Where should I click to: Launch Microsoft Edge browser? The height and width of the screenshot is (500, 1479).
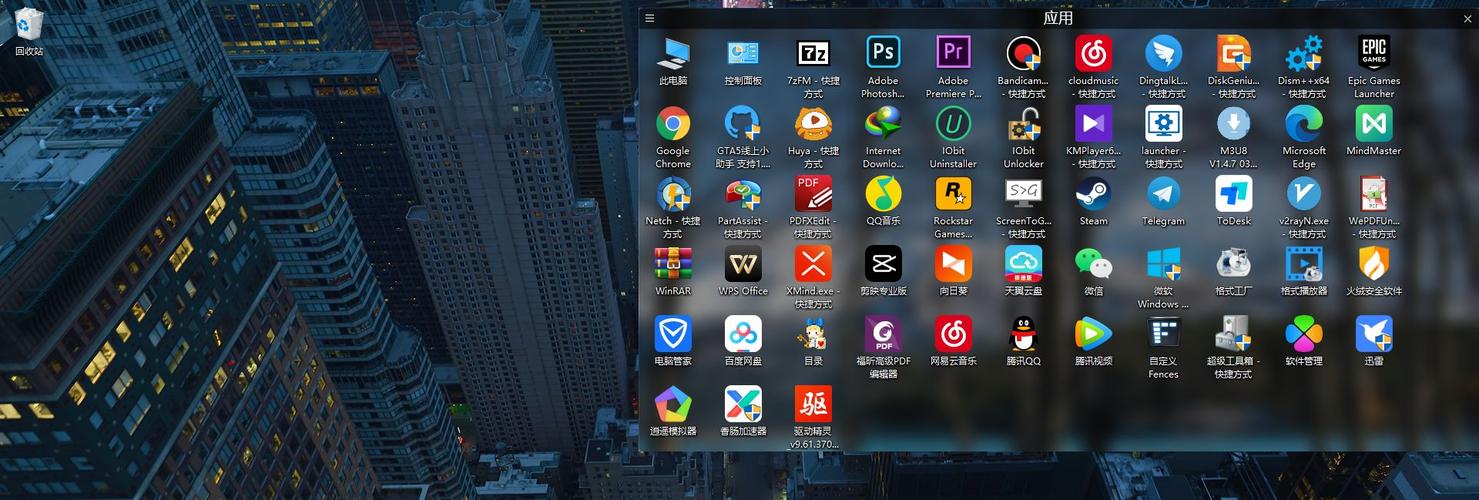coord(1303,124)
